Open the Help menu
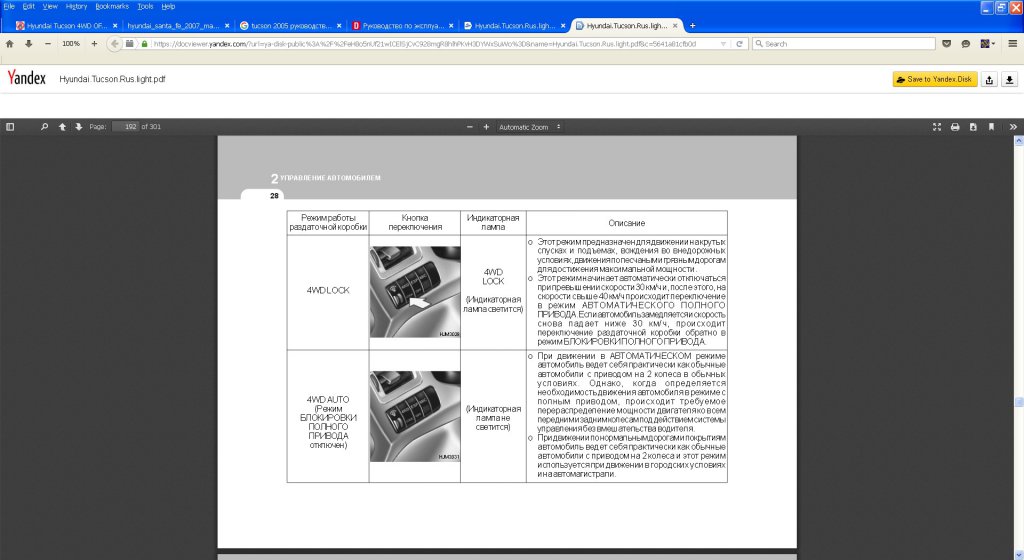This screenshot has height=560, width=1024. (168, 7)
